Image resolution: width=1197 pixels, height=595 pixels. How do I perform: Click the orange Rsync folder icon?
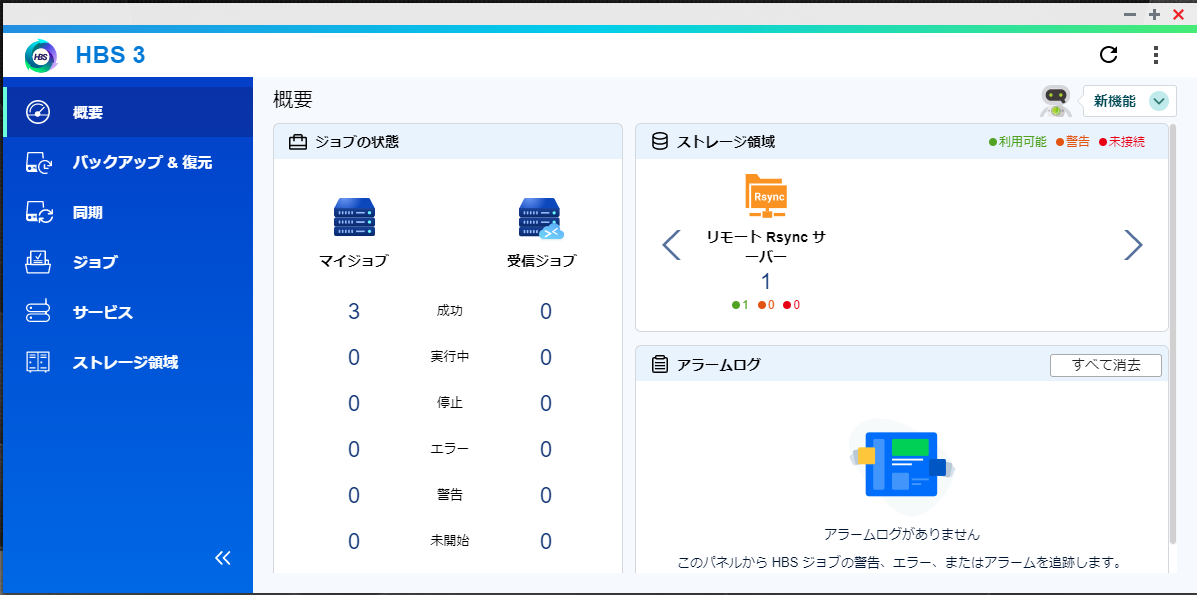766,196
